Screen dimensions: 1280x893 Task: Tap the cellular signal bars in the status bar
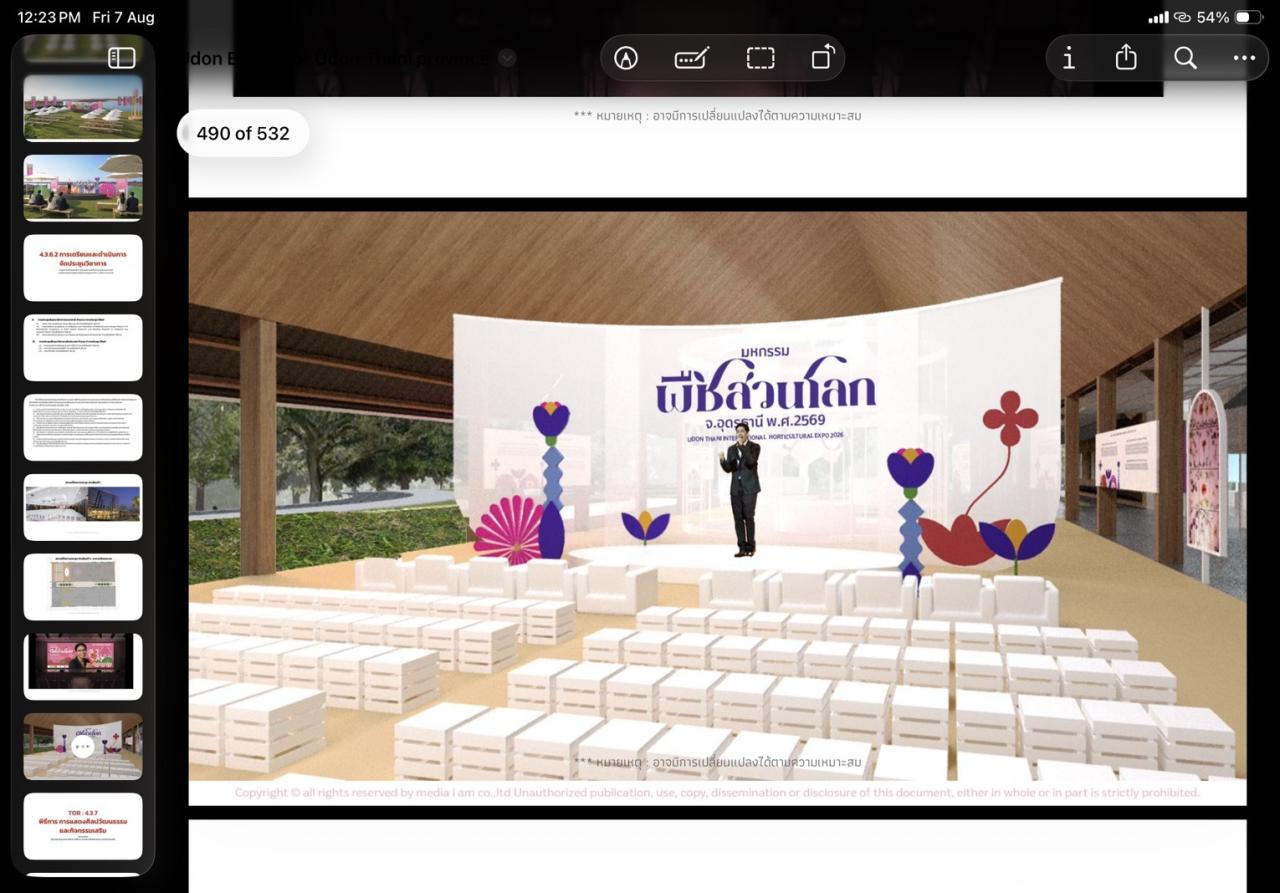pyautogui.click(x=1158, y=17)
